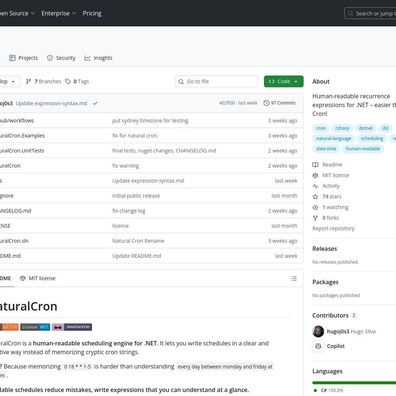
Task: View the 74 stars link
Action: [x=332, y=197]
